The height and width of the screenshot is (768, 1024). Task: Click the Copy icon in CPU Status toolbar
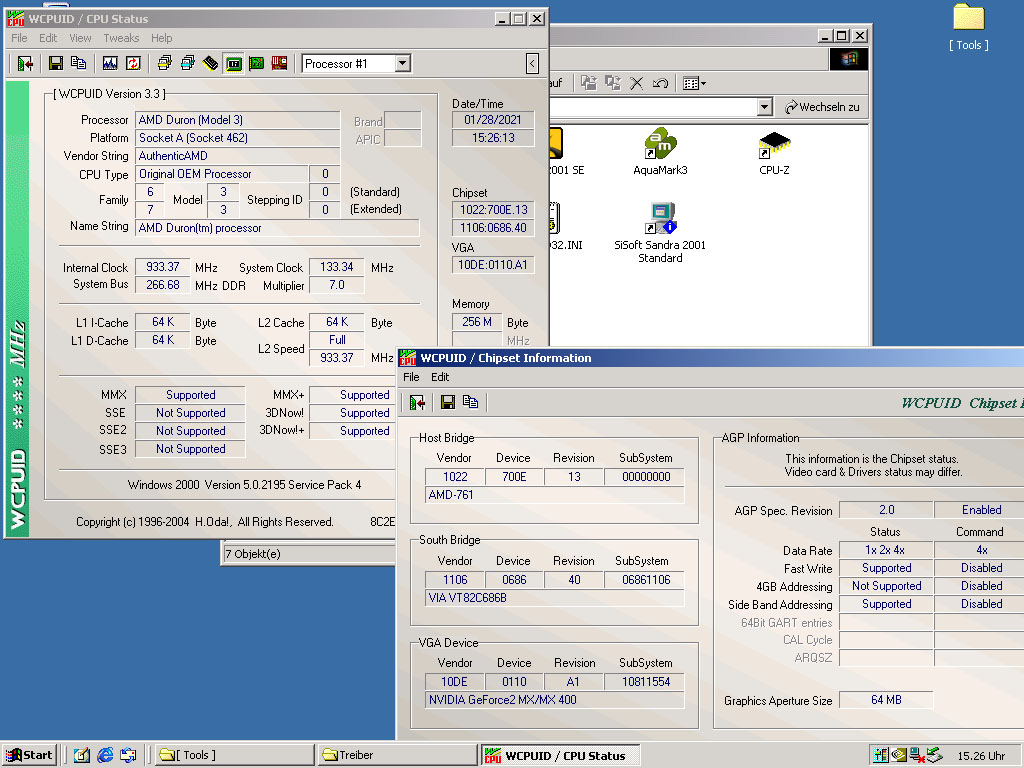coord(79,64)
